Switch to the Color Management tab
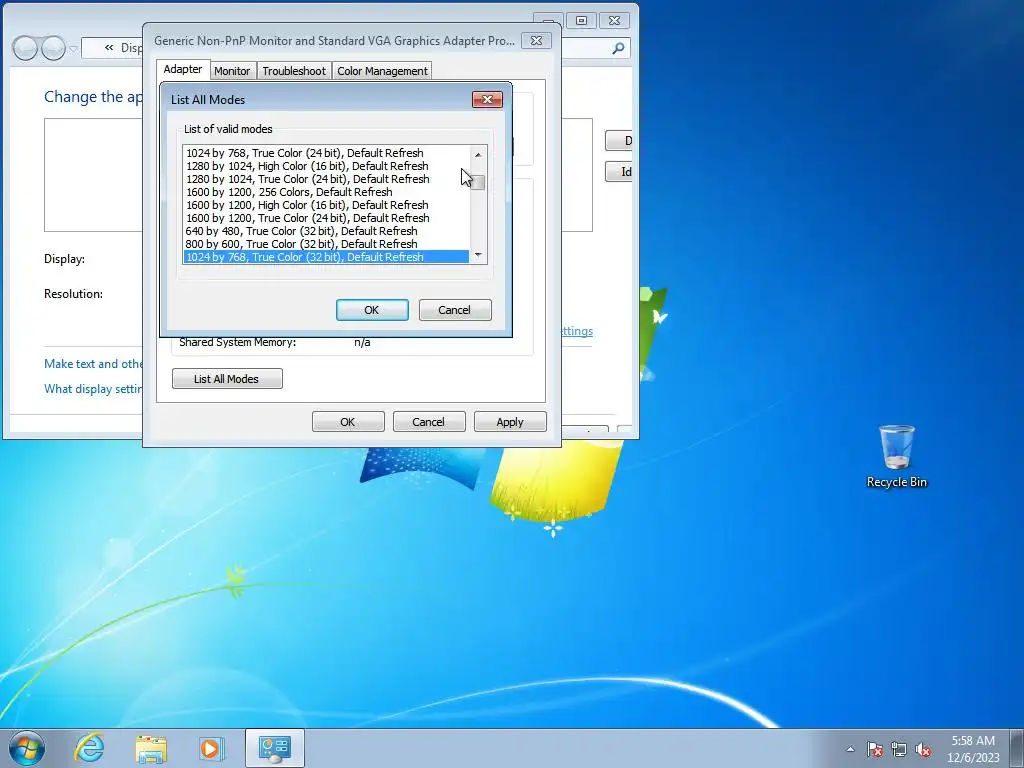 pos(382,71)
